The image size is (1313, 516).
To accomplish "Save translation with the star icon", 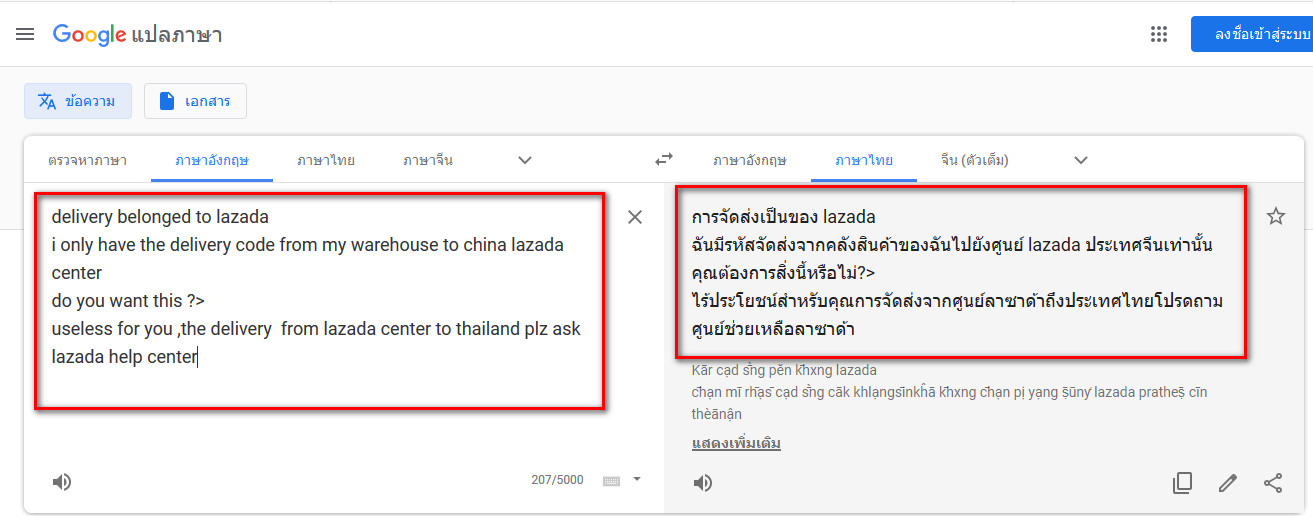I will tap(1276, 216).
